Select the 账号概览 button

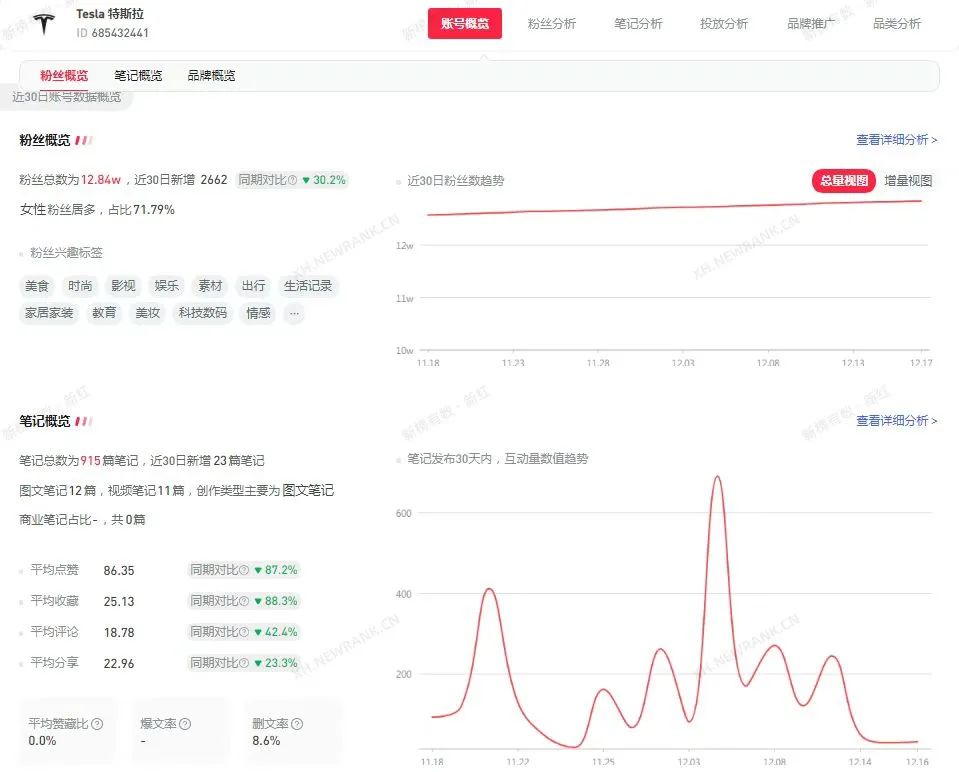pos(465,24)
